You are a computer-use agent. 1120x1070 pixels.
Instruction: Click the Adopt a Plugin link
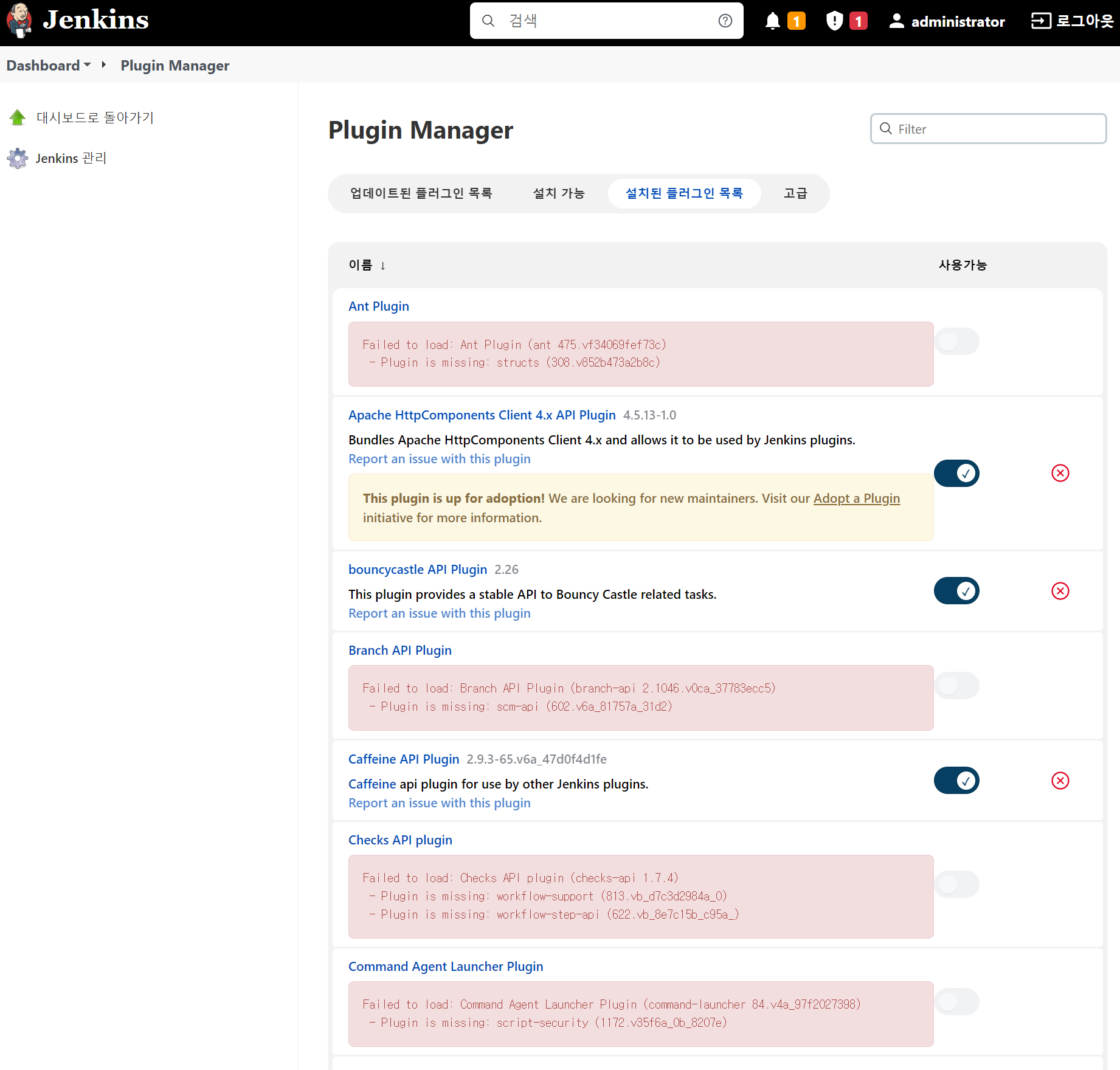pos(857,499)
